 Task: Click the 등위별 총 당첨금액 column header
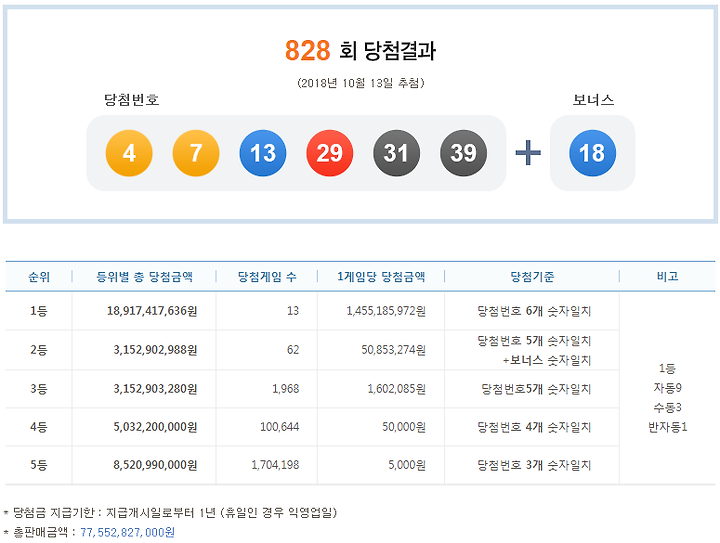click(144, 276)
